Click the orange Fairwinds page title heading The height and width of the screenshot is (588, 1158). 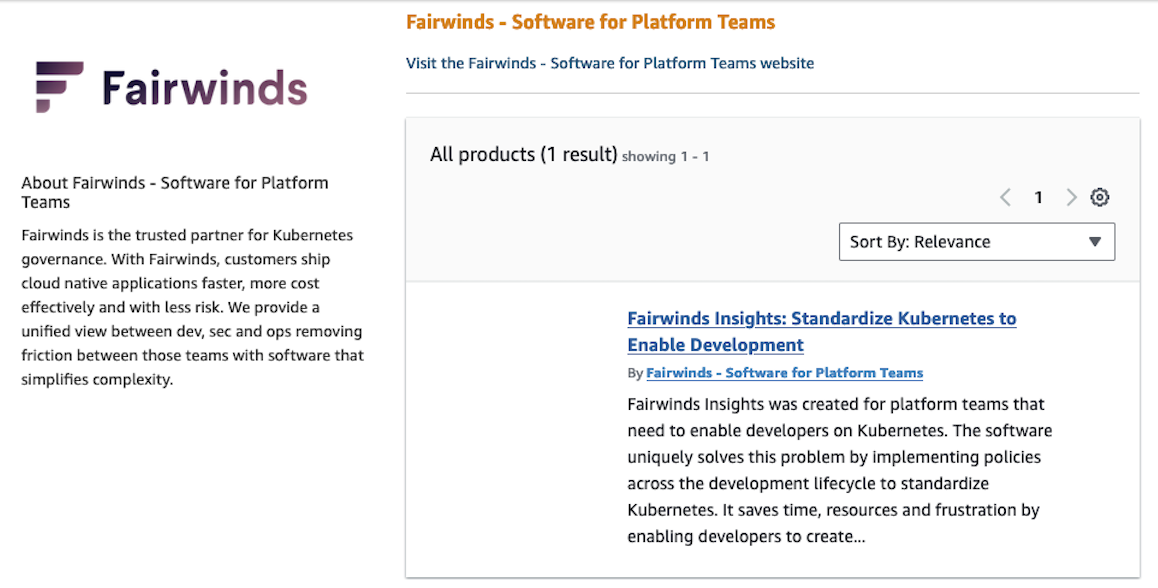(590, 22)
